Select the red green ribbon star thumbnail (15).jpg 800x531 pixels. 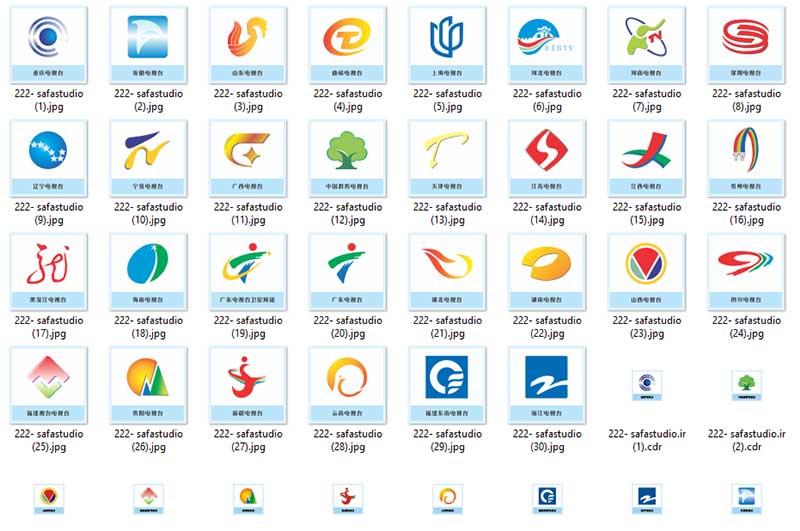click(647, 159)
